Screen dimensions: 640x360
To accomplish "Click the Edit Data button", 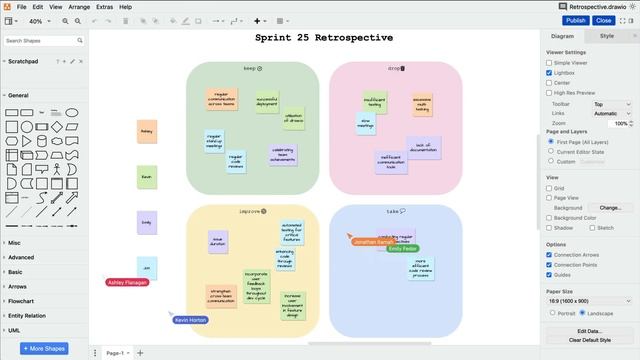I will pos(589,331).
